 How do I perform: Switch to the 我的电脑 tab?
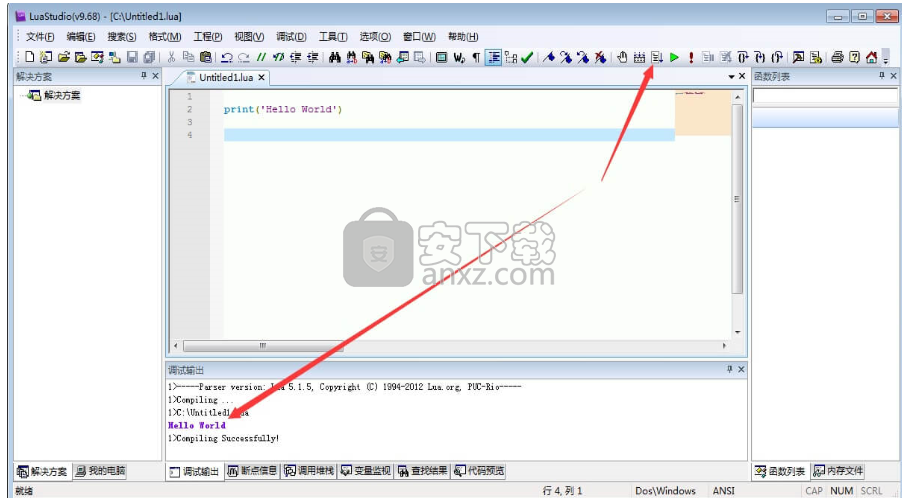(x=100, y=472)
